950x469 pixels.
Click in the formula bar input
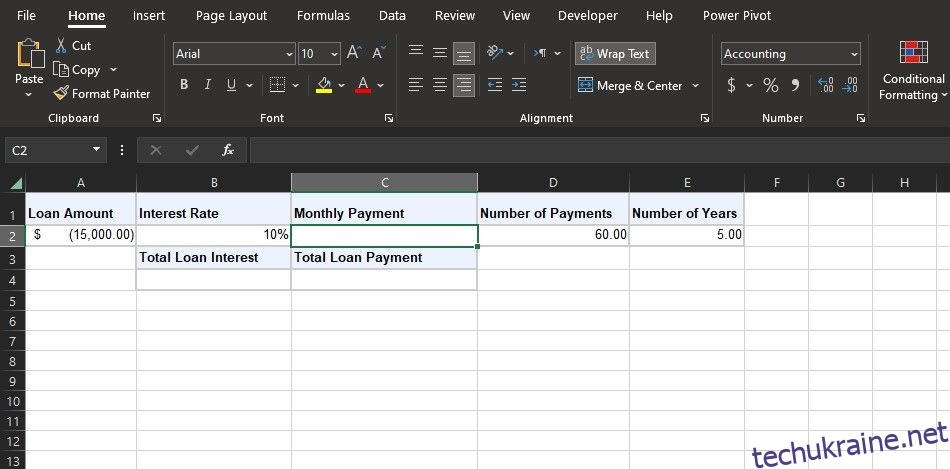coord(599,150)
